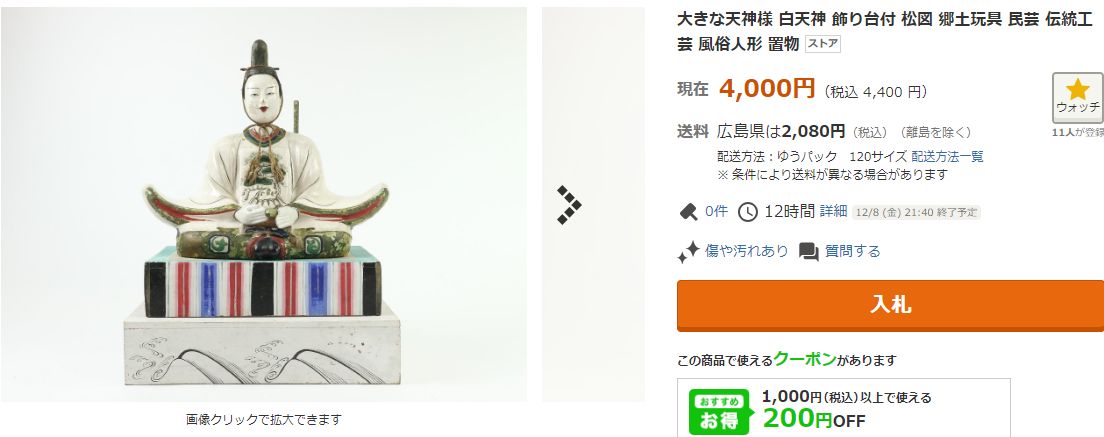
Task: Click the auction gavel bid-count icon
Action: pos(688,211)
